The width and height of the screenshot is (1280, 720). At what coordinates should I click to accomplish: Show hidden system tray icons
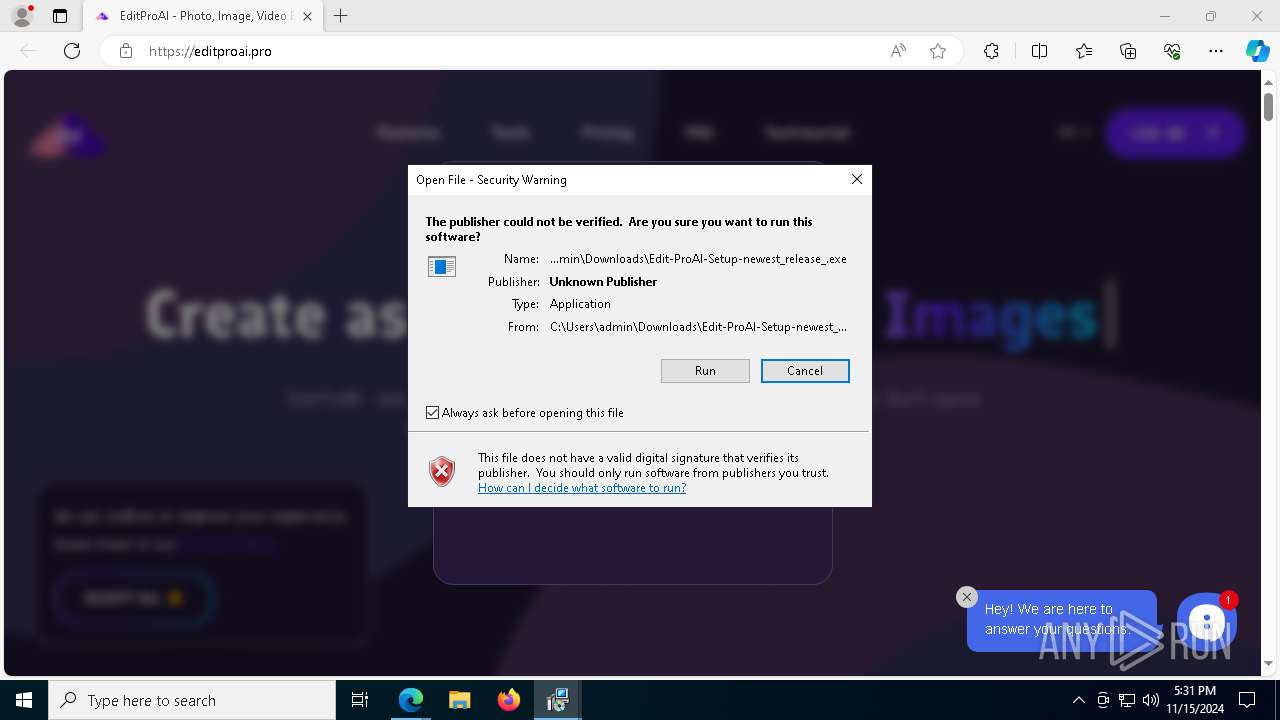[x=1078, y=700]
